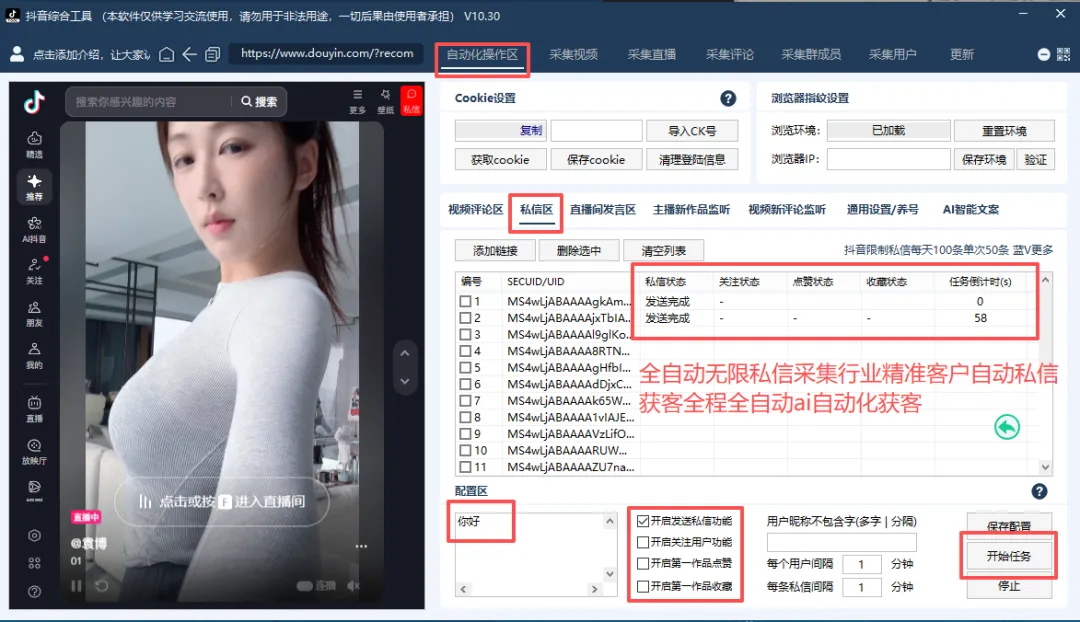
Task: Click the Cookie设置 help question mark icon
Action: [728, 98]
